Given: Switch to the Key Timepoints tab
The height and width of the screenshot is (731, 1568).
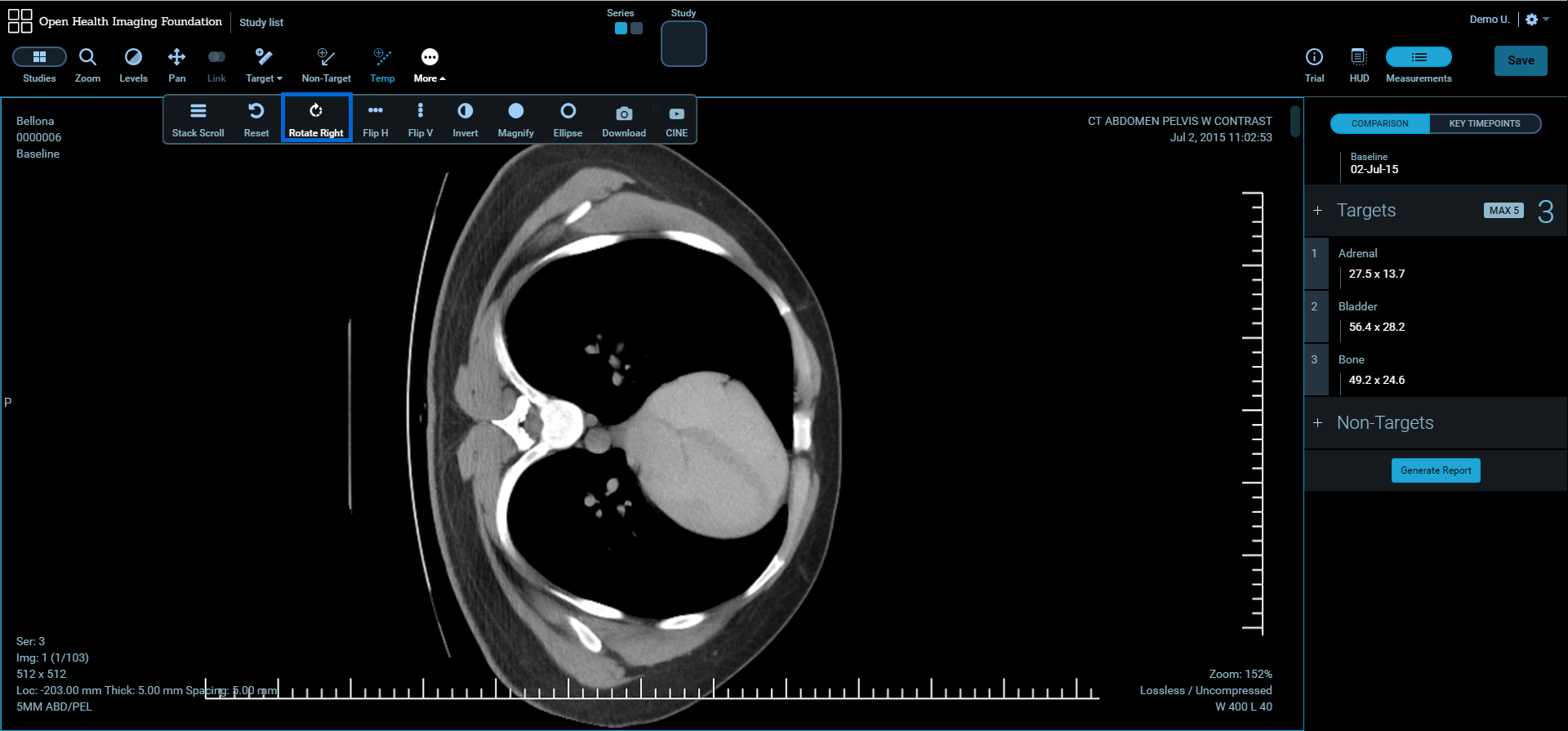Looking at the screenshot, I should point(1484,123).
